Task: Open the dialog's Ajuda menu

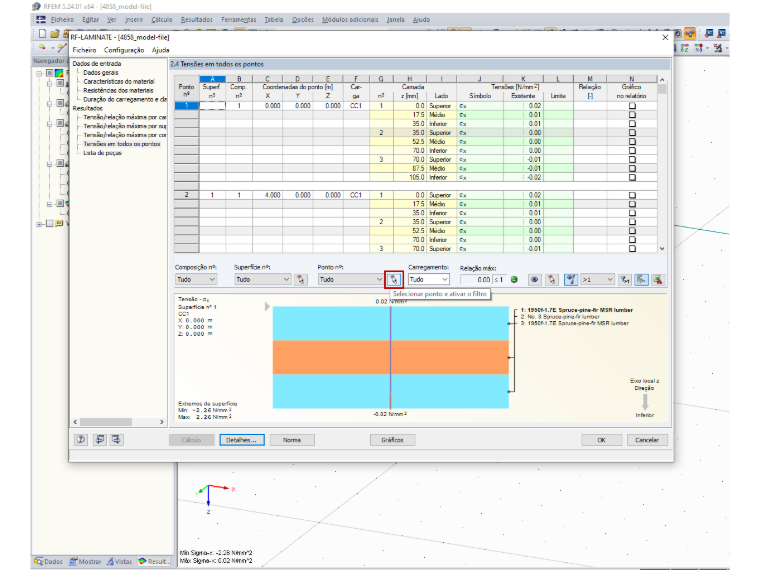Action: pos(160,50)
